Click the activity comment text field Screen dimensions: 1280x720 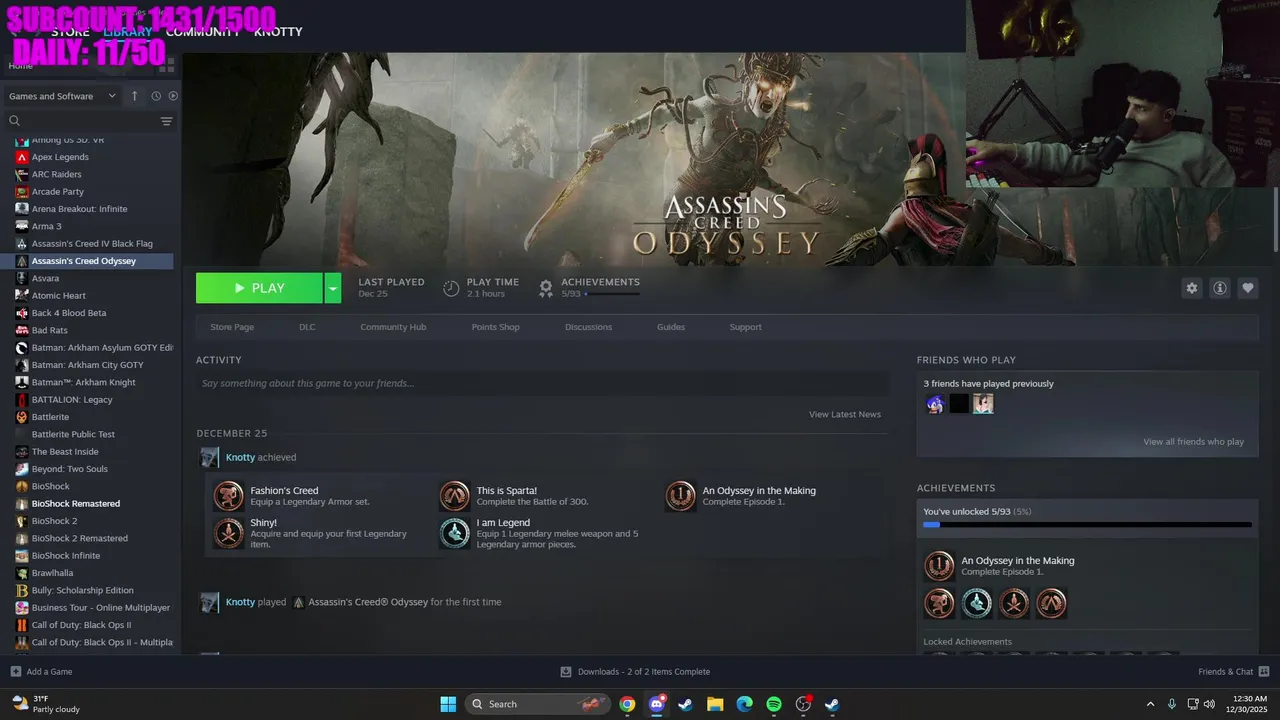pyautogui.click(x=542, y=384)
